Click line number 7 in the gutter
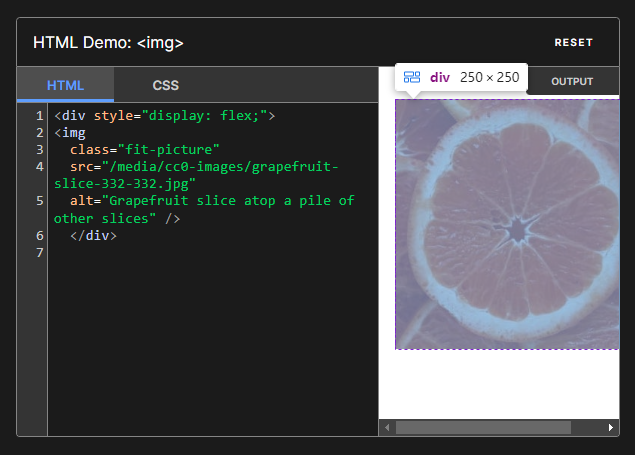635x455 pixels. (x=38, y=252)
